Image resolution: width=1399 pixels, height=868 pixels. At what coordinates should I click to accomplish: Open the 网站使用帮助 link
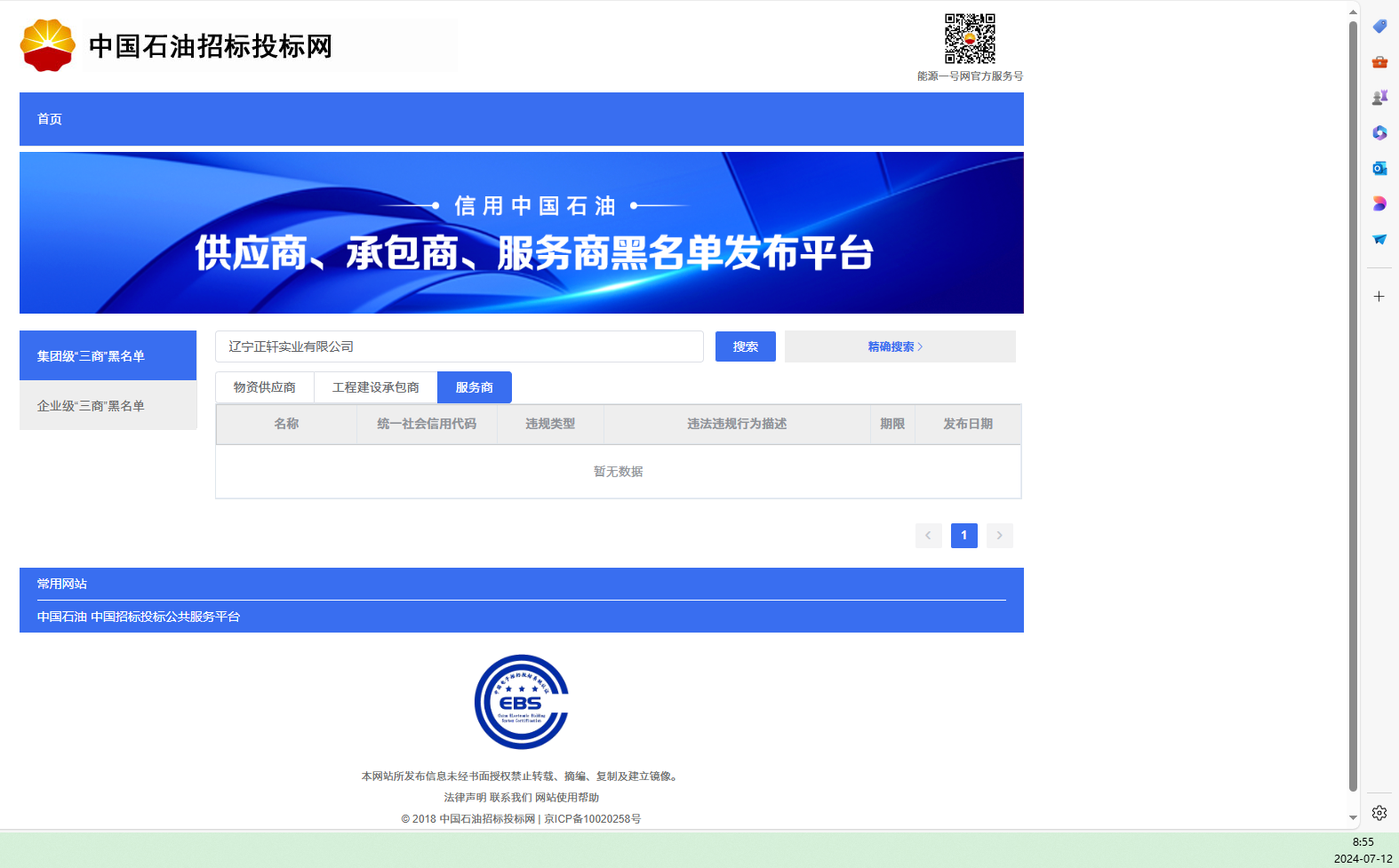567,798
